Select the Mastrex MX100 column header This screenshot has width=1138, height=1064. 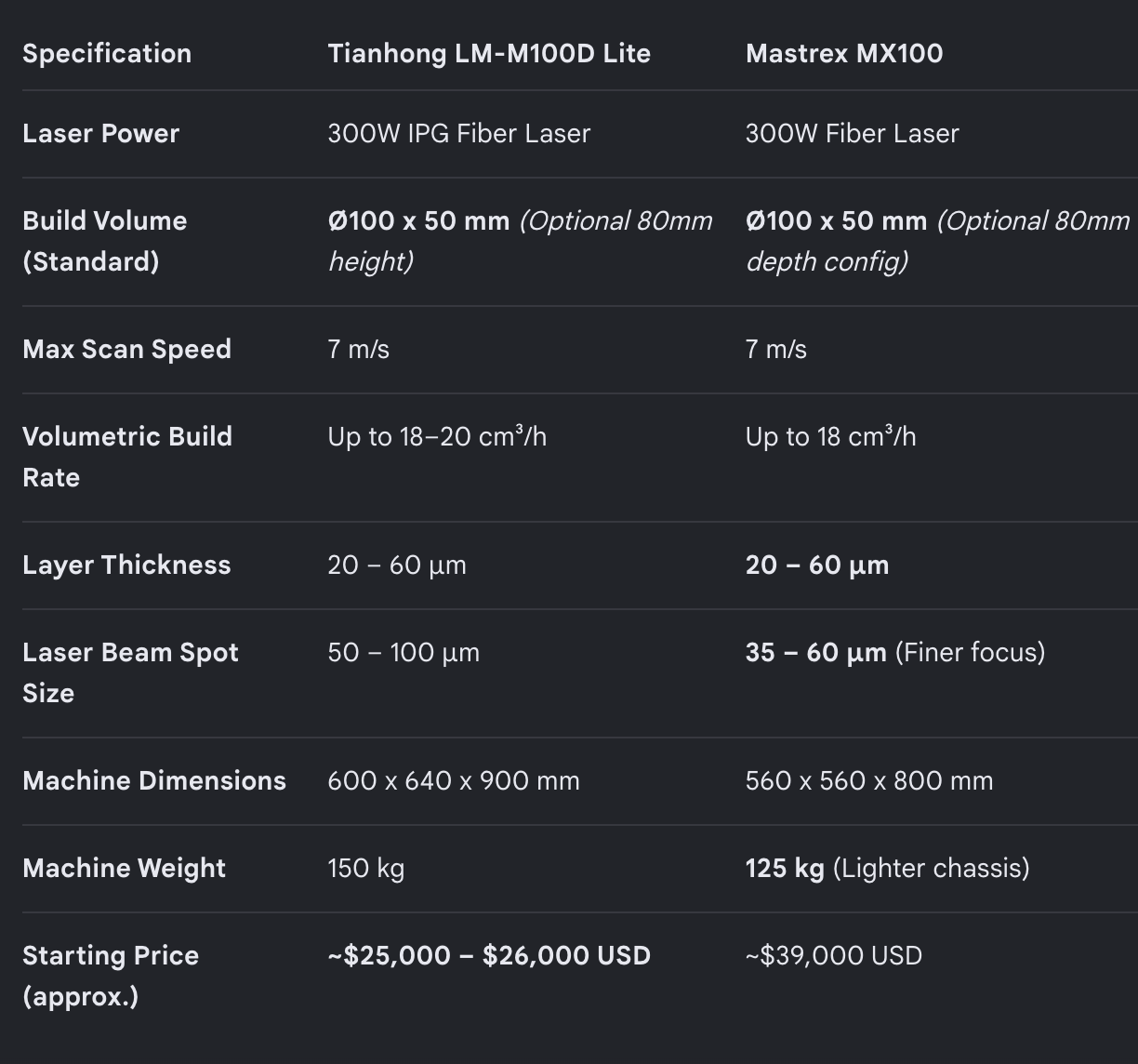pyautogui.click(x=844, y=54)
